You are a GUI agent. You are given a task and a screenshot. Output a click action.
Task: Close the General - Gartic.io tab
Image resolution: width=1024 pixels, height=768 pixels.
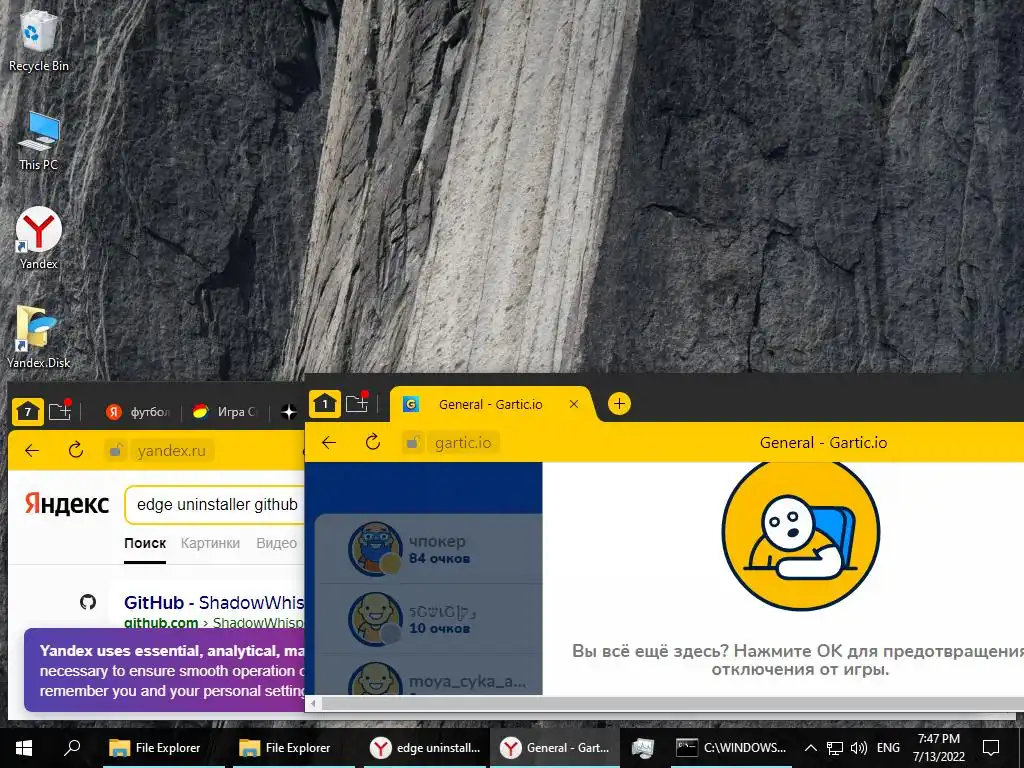click(x=574, y=404)
